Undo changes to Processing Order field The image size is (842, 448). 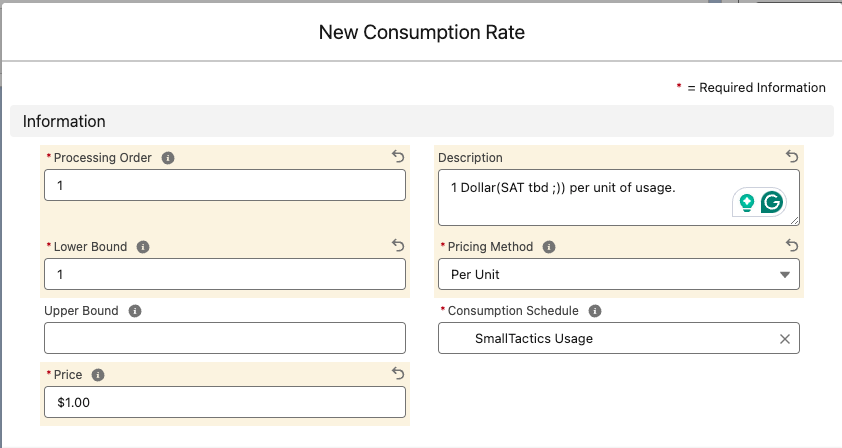click(398, 157)
